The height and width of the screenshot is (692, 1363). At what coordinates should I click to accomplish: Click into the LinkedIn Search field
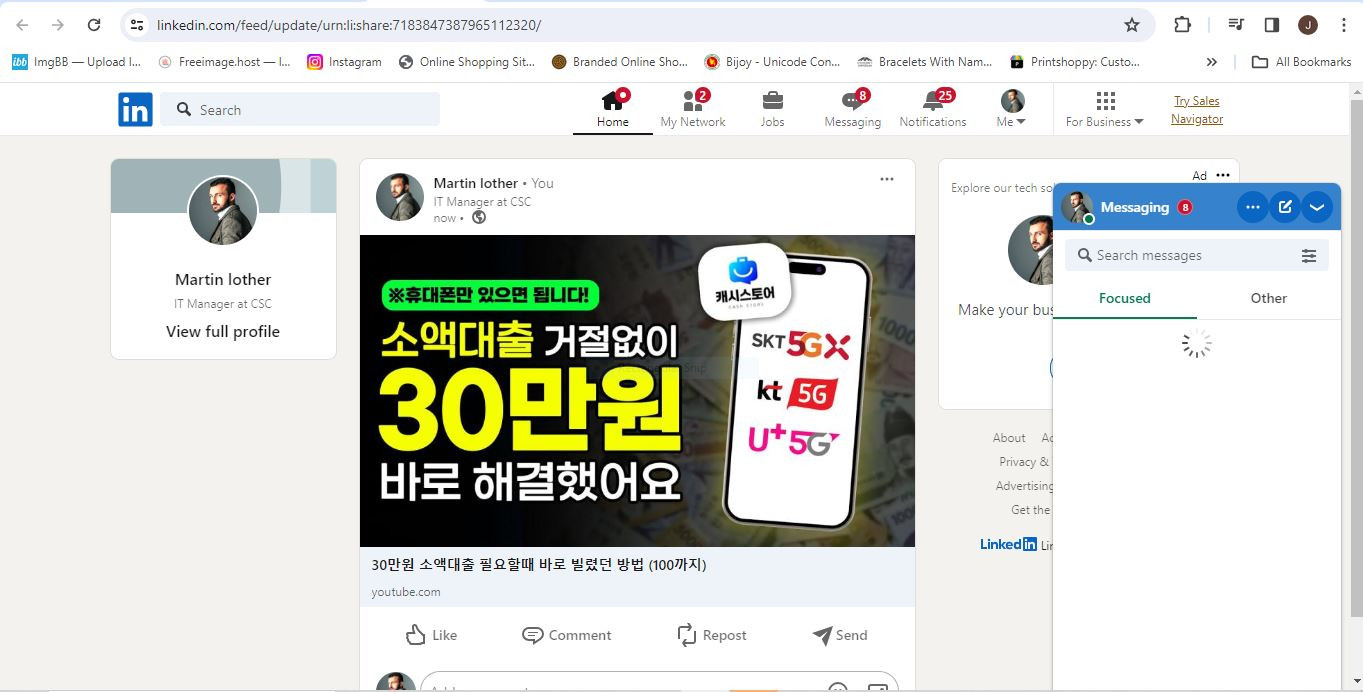[x=300, y=110]
